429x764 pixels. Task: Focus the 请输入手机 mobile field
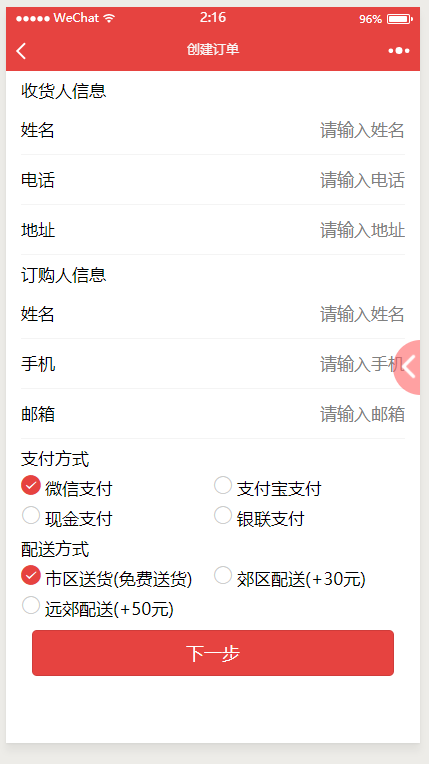tap(362, 364)
